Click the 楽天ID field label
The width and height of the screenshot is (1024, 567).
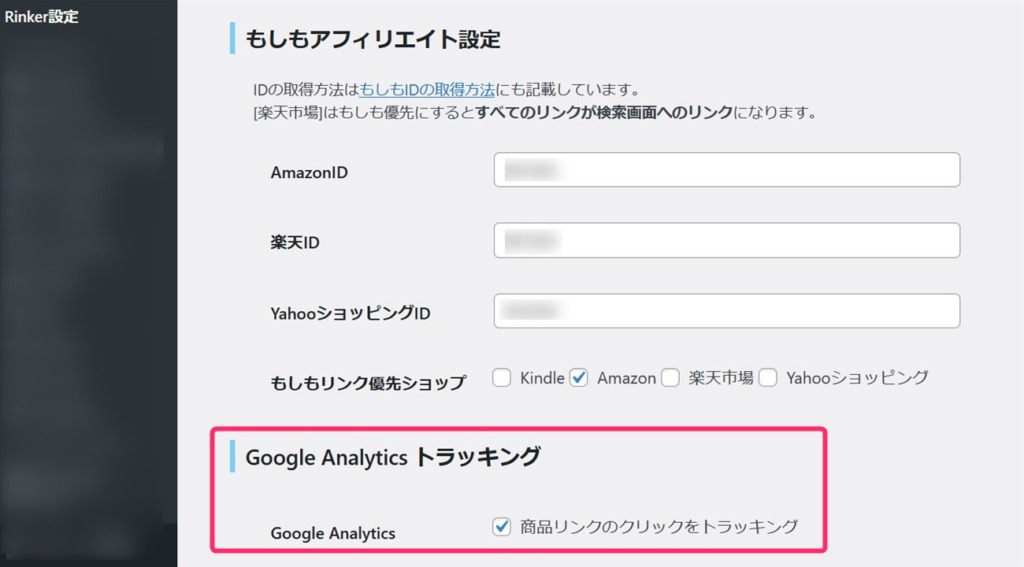(295, 242)
